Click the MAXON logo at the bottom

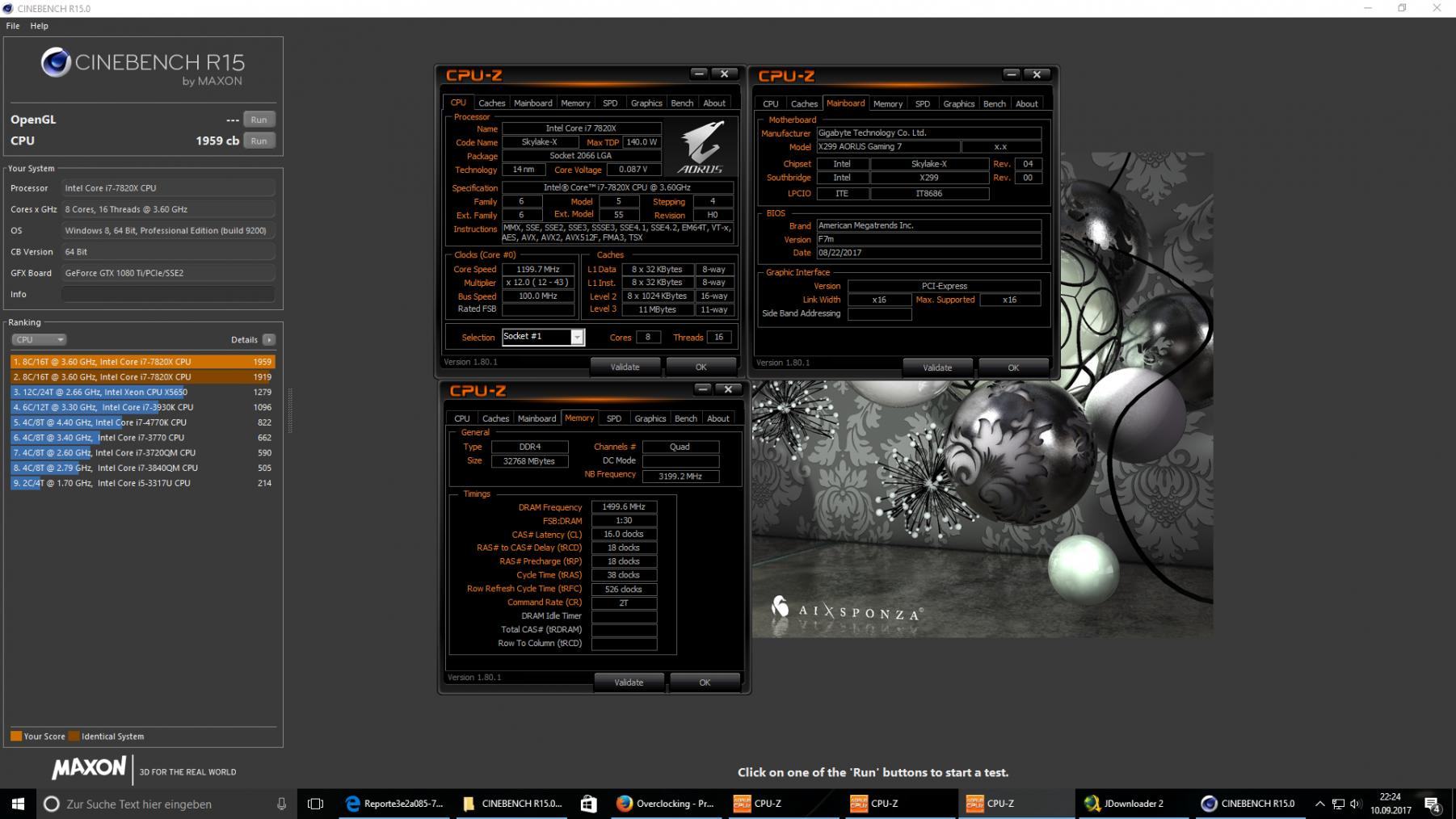(89, 768)
